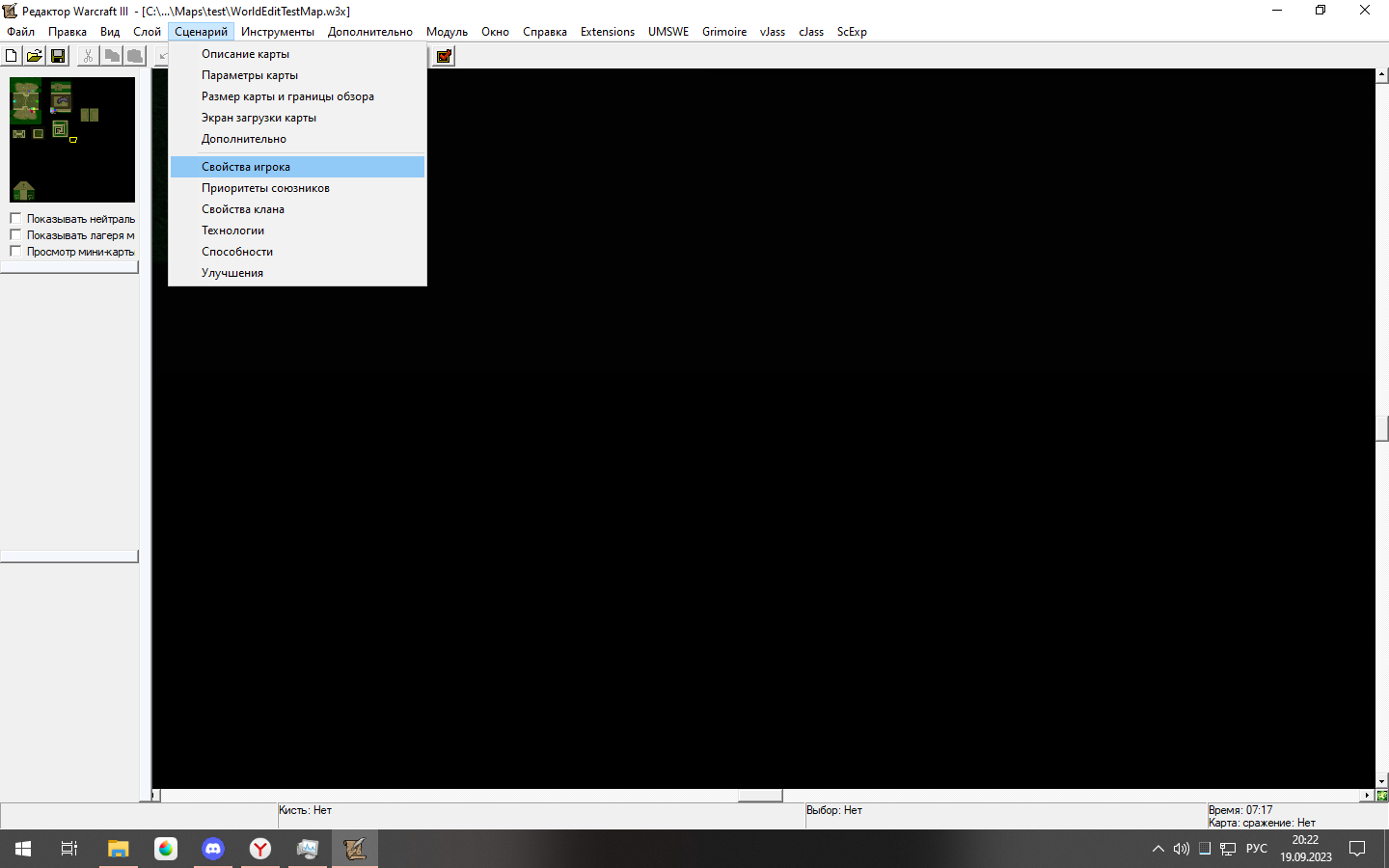Open the cJass menu
Viewport: 1389px width, 868px height.
pyautogui.click(x=811, y=32)
